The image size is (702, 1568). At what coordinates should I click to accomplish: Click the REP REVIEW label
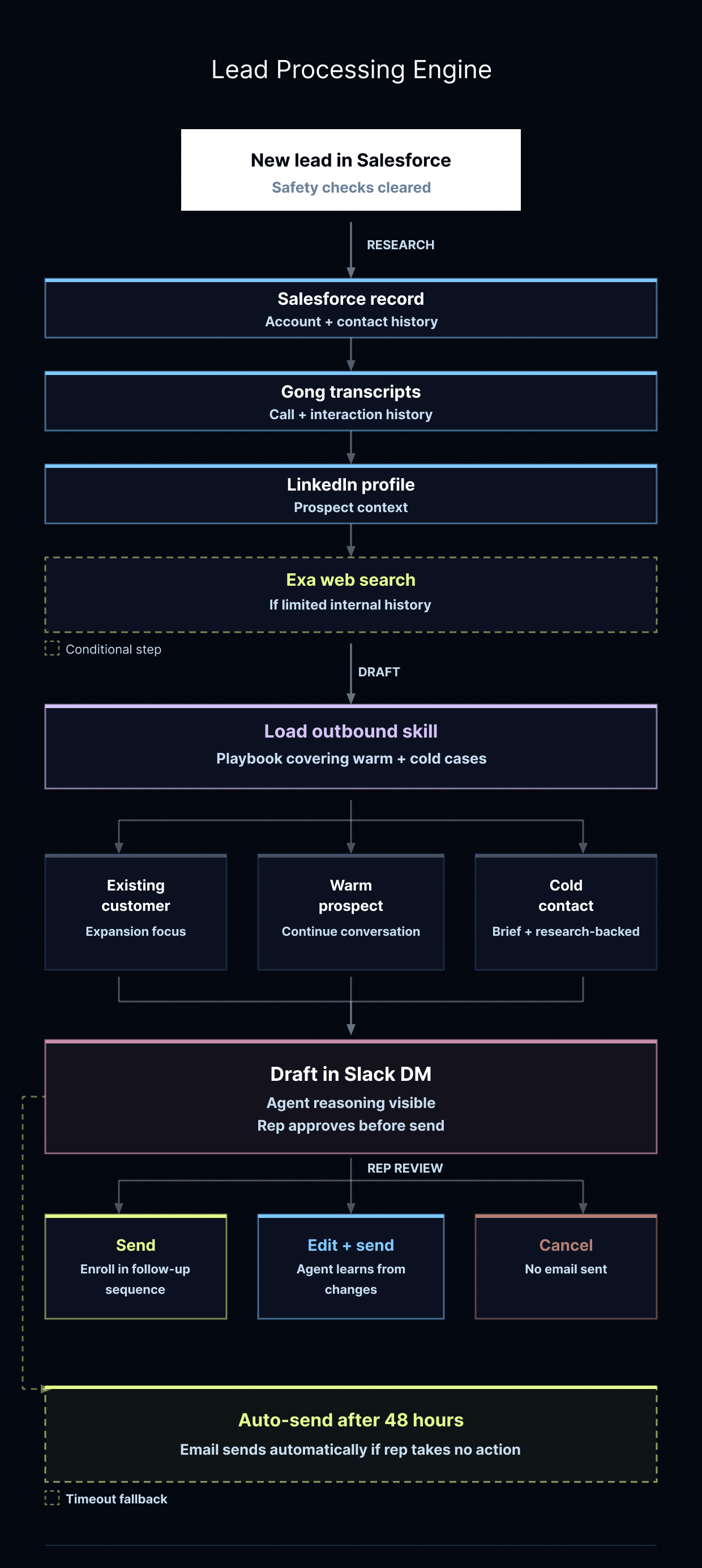tap(405, 1168)
